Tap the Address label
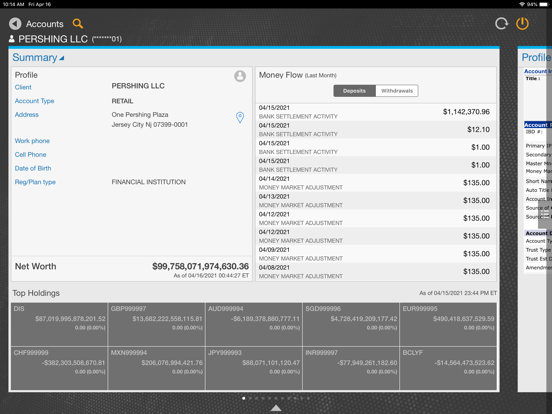 [27, 115]
